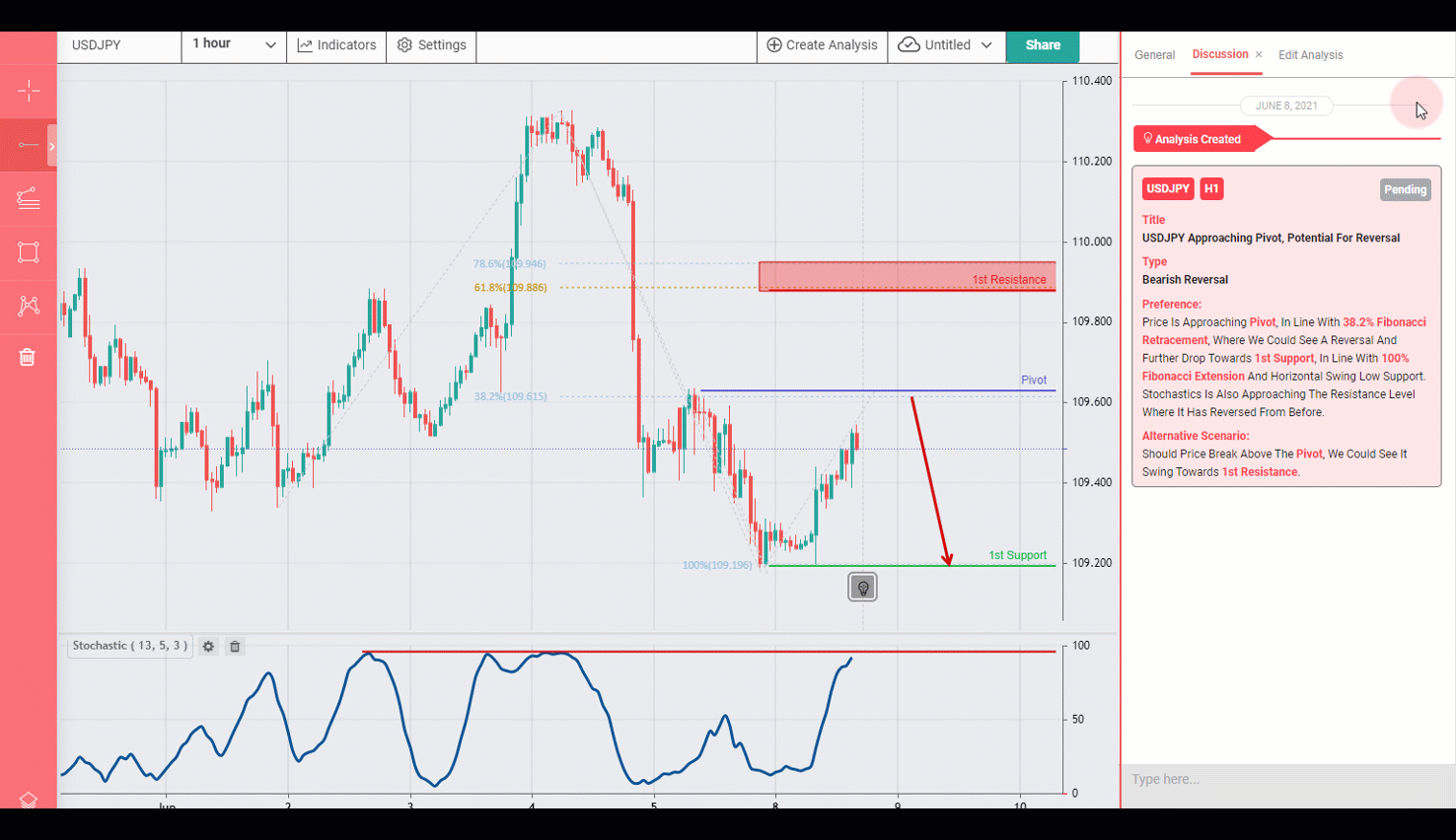Click the H1 timeframe tag
1456x840 pixels.
(x=1211, y=188)
